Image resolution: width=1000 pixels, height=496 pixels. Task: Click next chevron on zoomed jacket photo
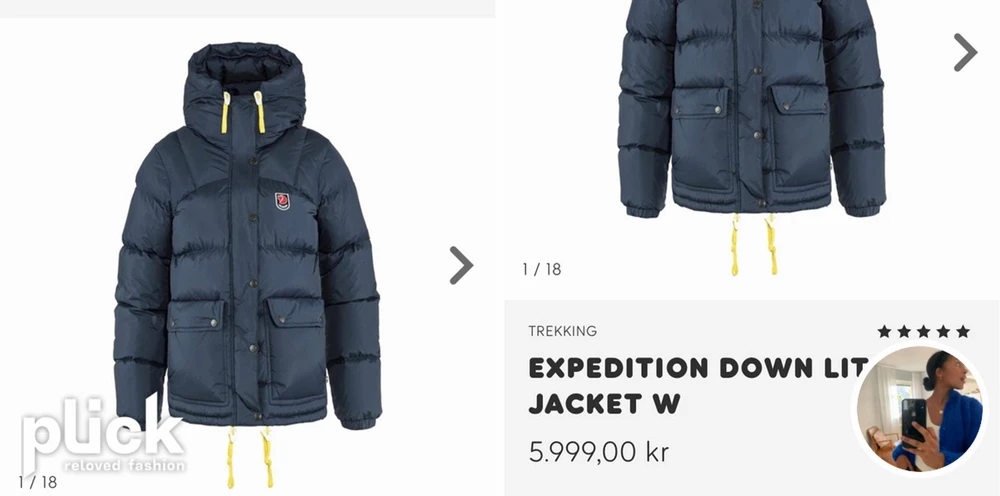coord(966,52)
